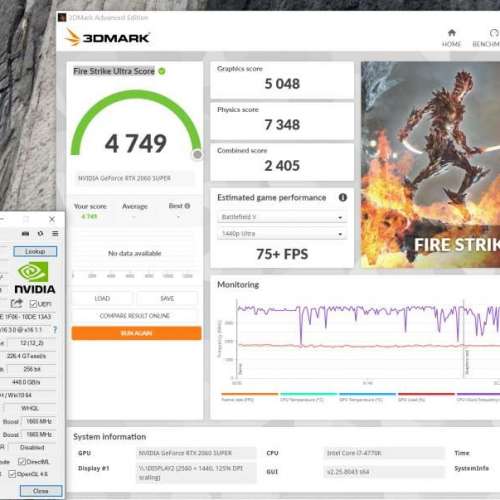Screen dimensions: 500x500
Task: Click the 3DMark title bar app icon
Action: [62, 17]
